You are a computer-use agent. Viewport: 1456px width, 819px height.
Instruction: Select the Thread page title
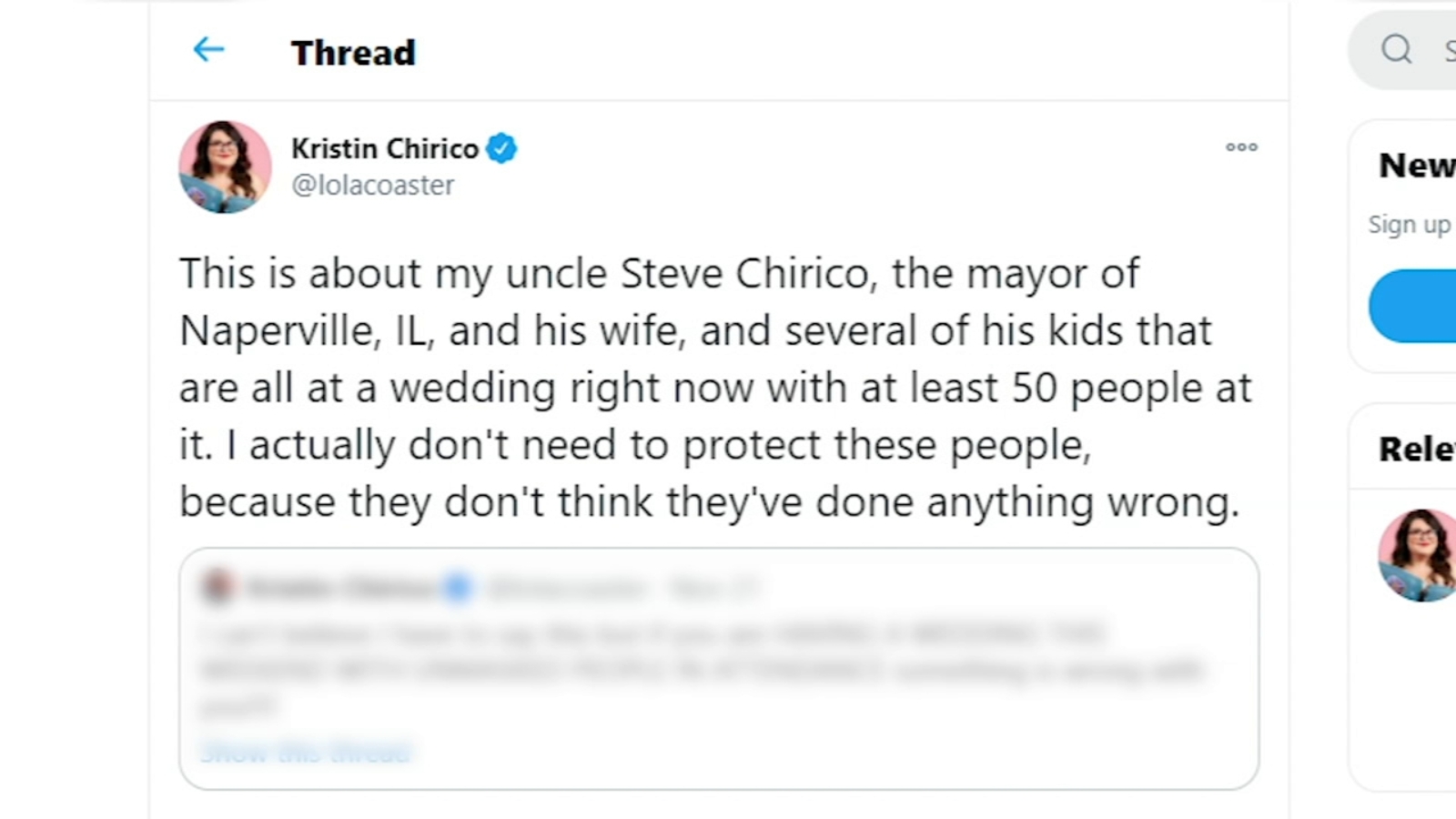pyautogui.click(x=353, y=52)
